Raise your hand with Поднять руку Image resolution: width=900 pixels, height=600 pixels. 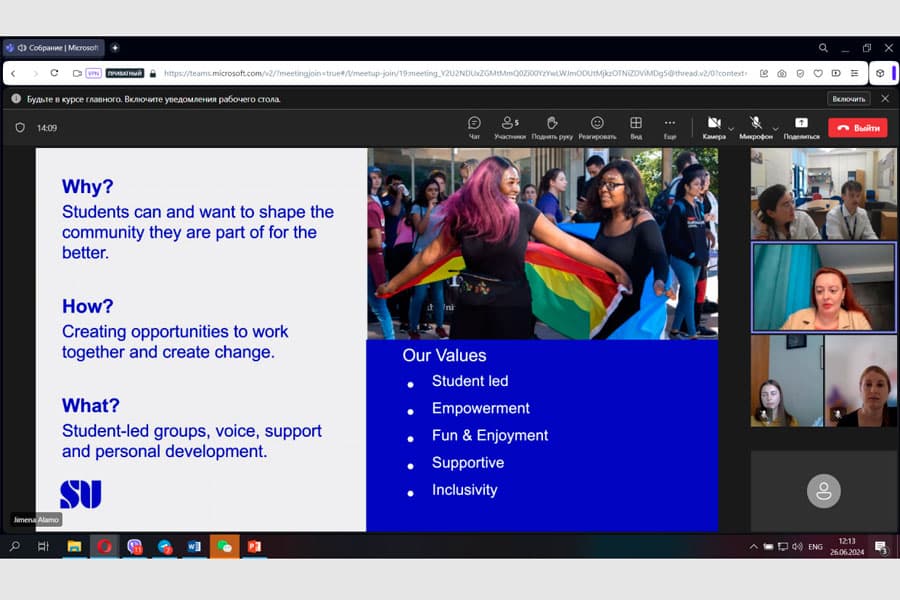tap(552, 126)
